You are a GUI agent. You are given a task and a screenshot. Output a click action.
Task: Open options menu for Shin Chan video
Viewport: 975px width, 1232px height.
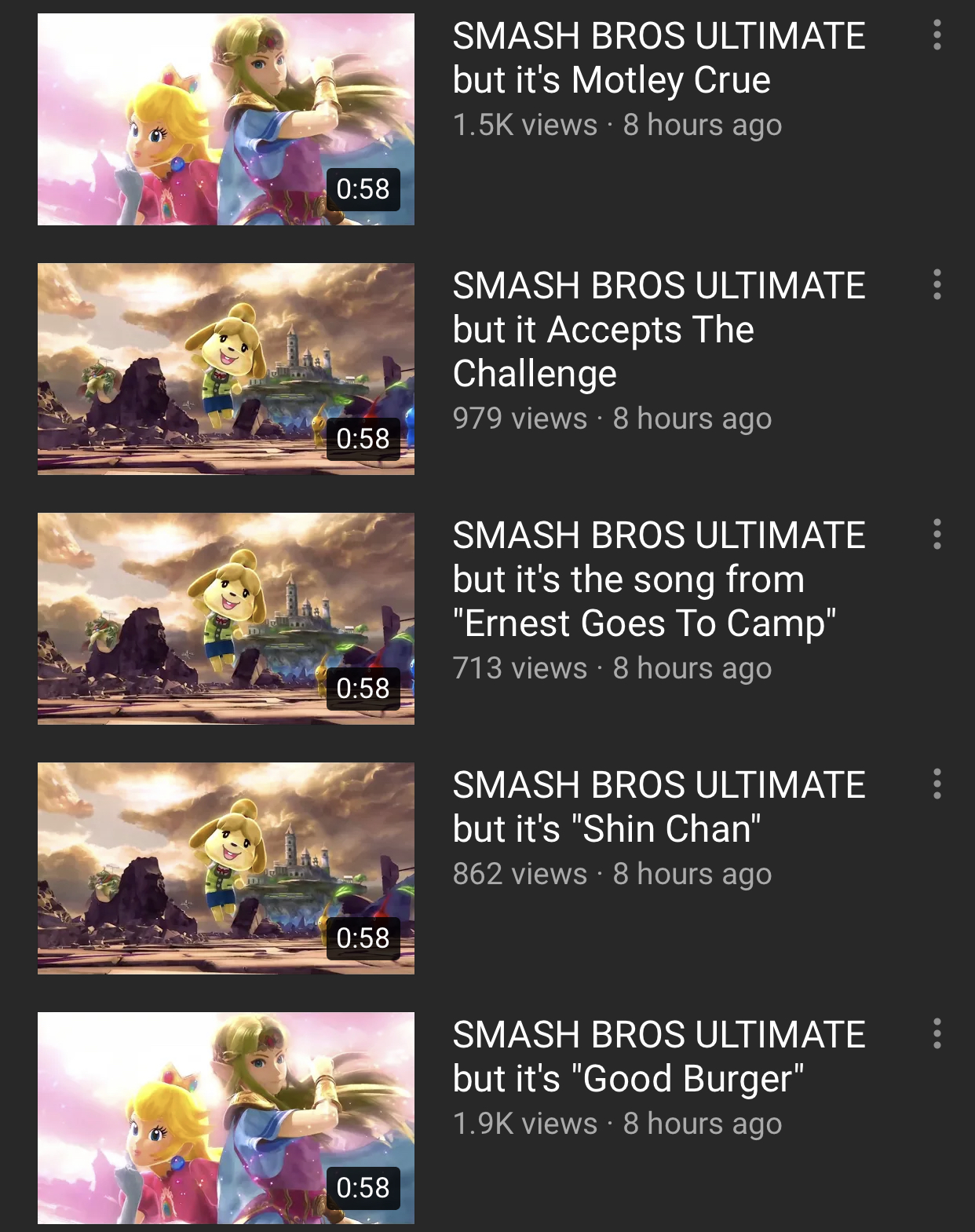(937, 784)
